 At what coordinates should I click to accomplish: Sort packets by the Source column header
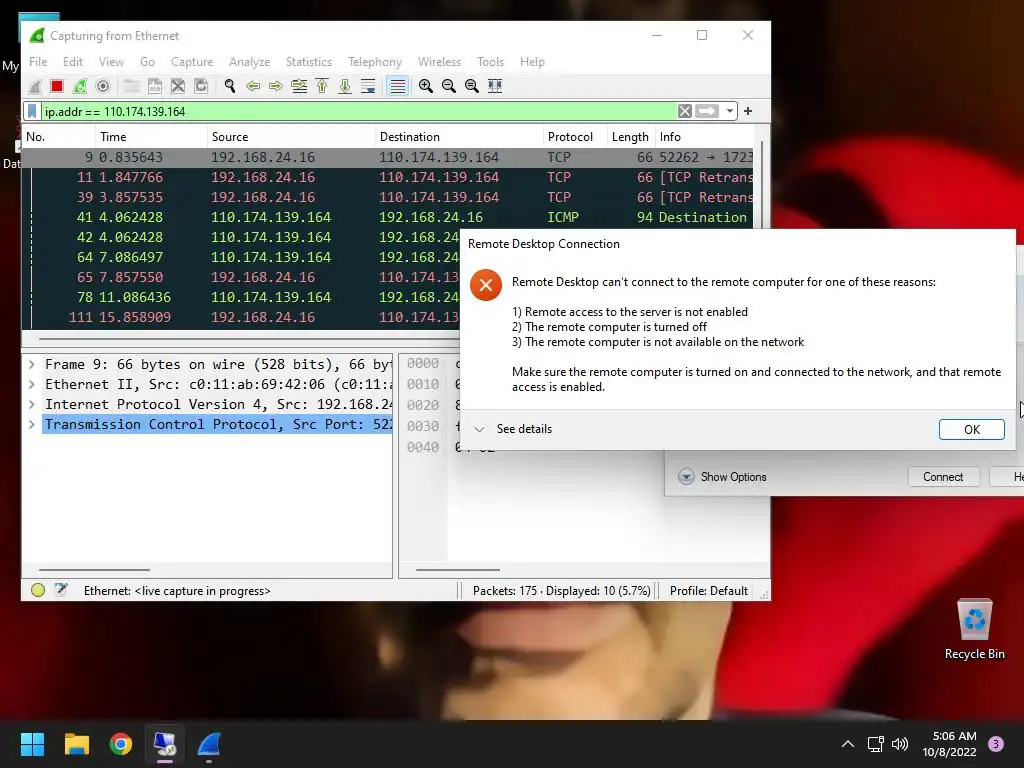tap(291, 136)
